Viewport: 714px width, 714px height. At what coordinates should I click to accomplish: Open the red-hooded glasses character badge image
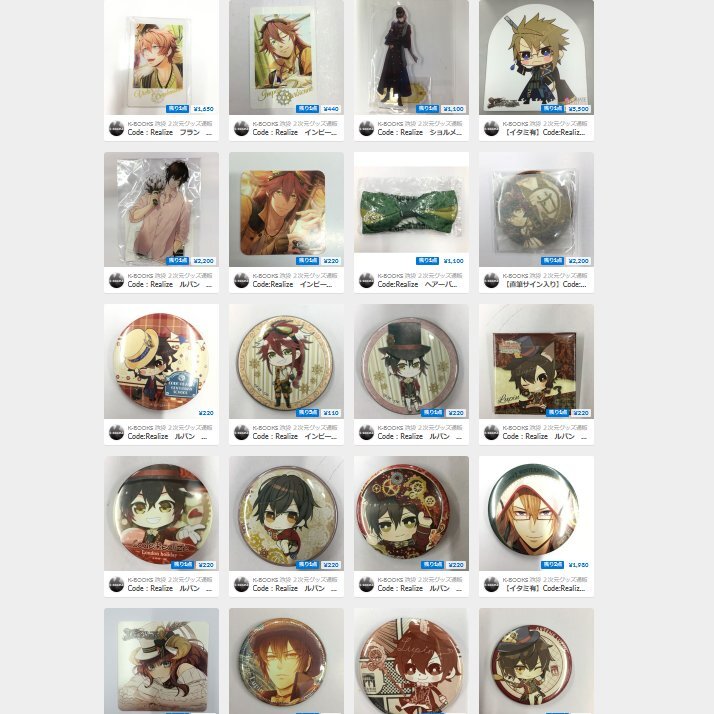click(x=536, y=514)
